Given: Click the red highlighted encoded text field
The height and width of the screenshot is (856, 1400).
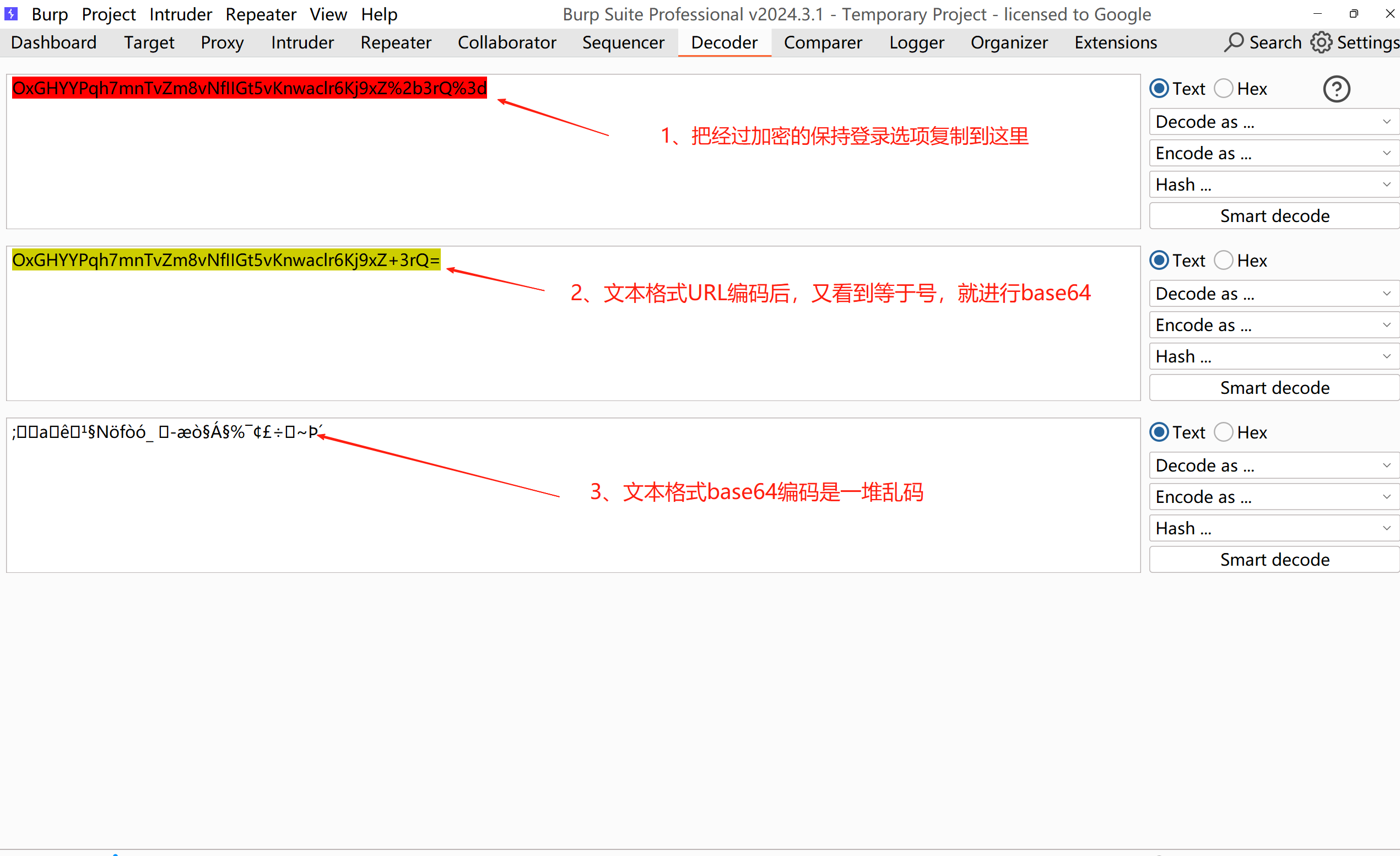Looking at the screenshot, I should (249, 89).
